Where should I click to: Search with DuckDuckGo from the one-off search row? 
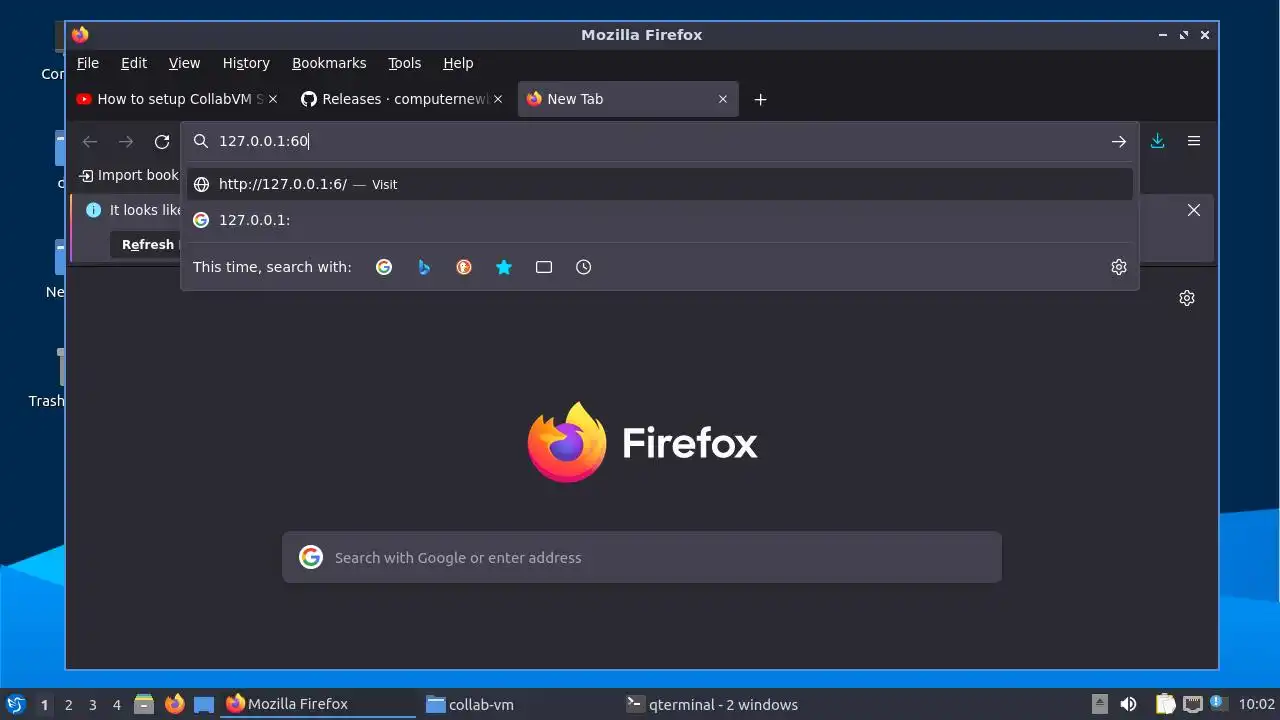pos(464,267)
